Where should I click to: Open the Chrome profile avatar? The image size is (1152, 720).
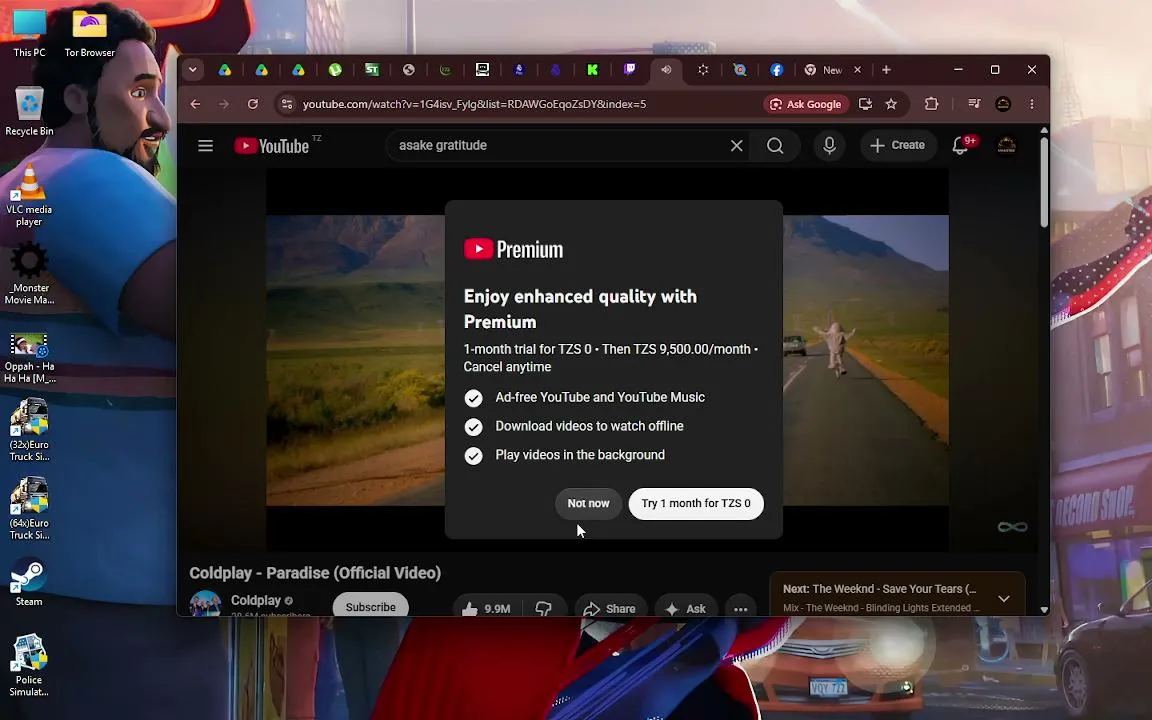pos(1003,104)
